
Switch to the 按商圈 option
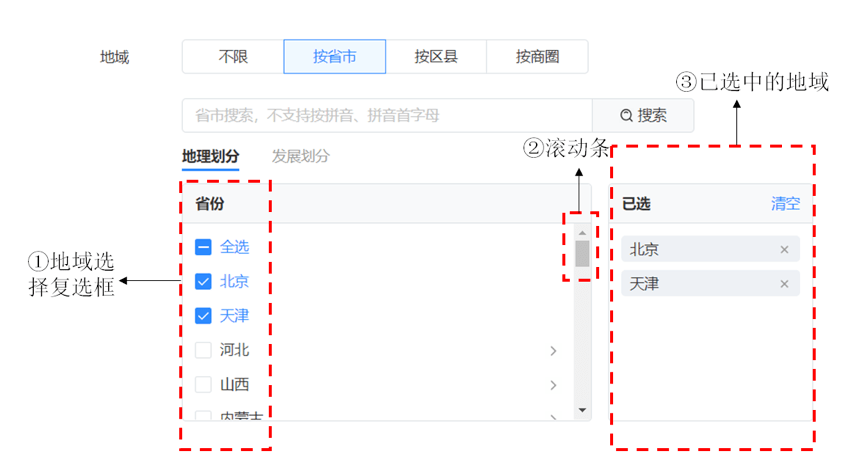pyautogui.click(x=537, y=57)
